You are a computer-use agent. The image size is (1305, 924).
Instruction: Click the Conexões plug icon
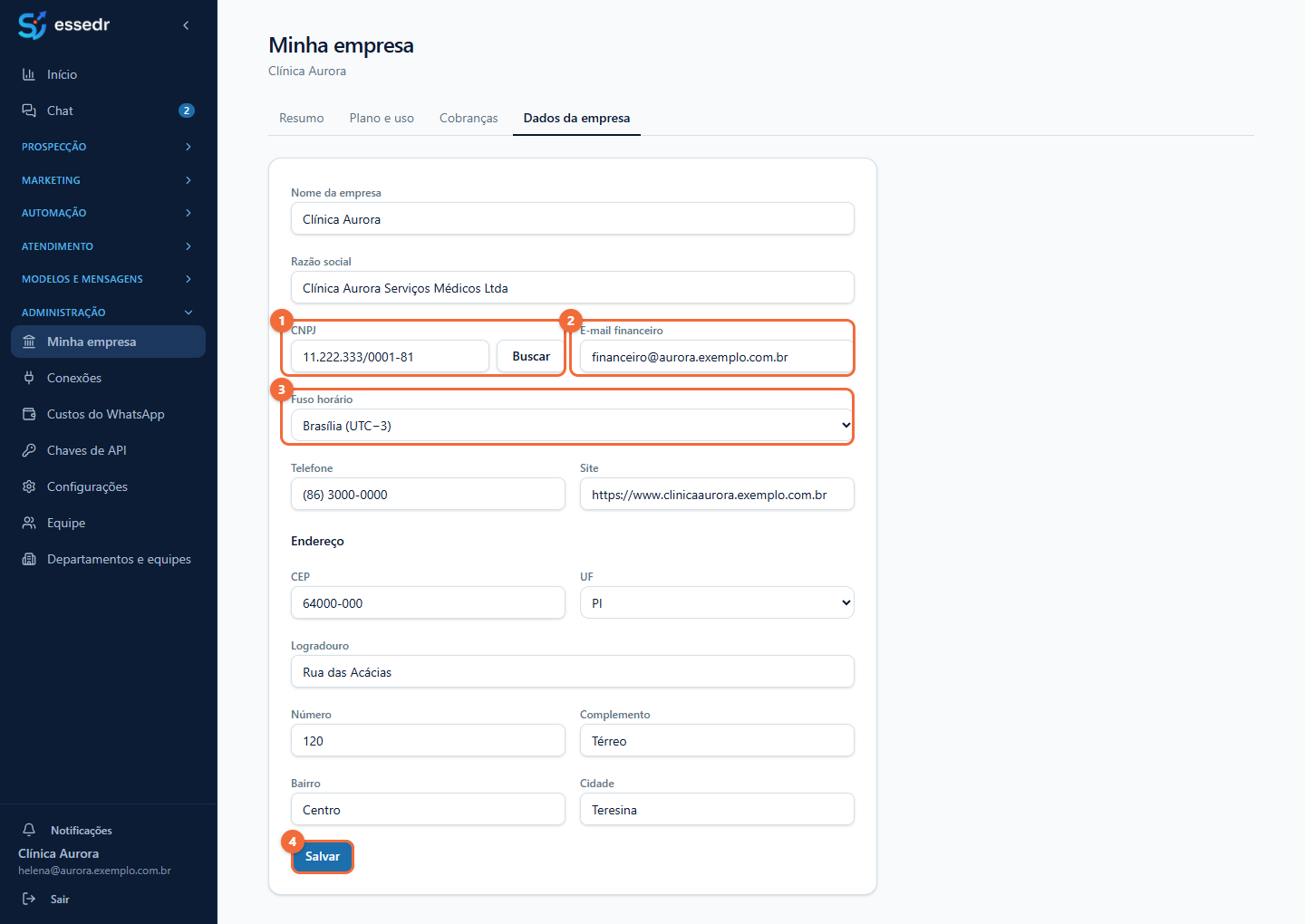pos(29,378)
